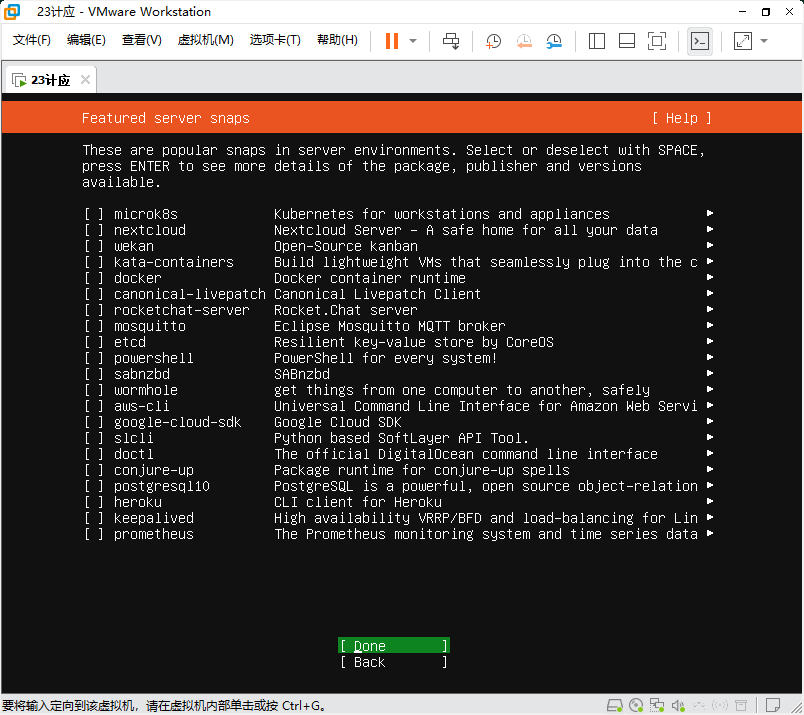Click the 'Google Cloud SDK' description

point(337,422)
